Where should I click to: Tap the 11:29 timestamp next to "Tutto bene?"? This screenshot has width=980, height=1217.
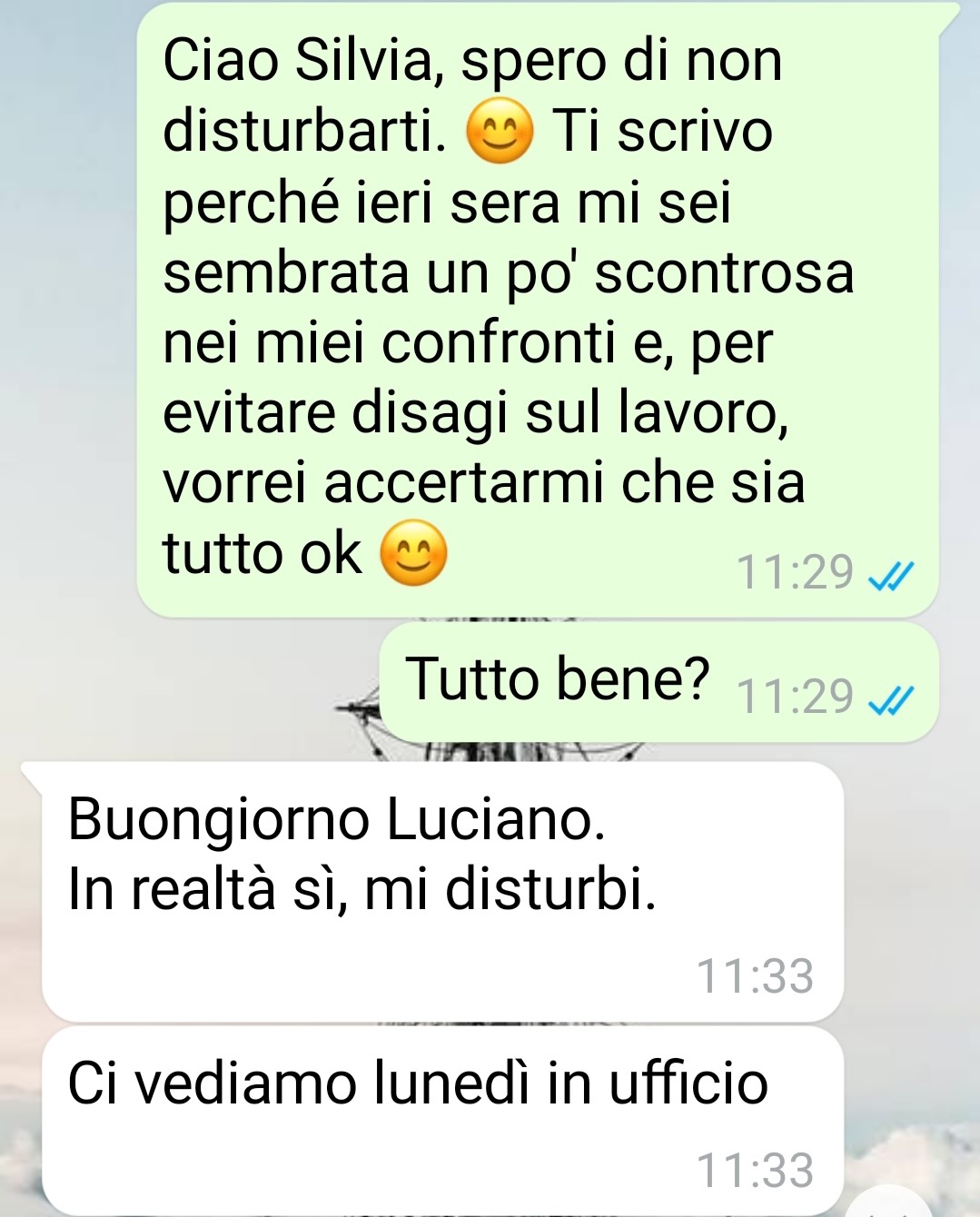(795, 697)
